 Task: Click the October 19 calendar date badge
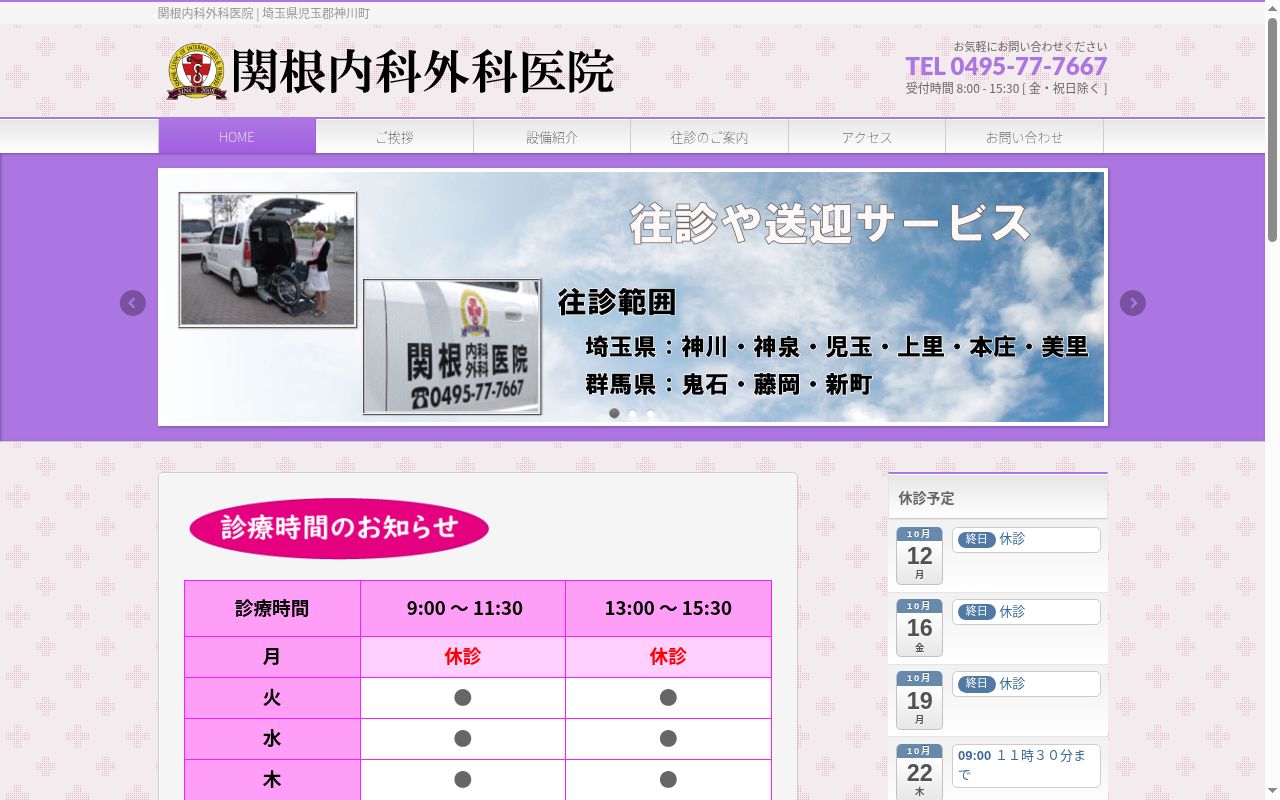tap(919, 700)
